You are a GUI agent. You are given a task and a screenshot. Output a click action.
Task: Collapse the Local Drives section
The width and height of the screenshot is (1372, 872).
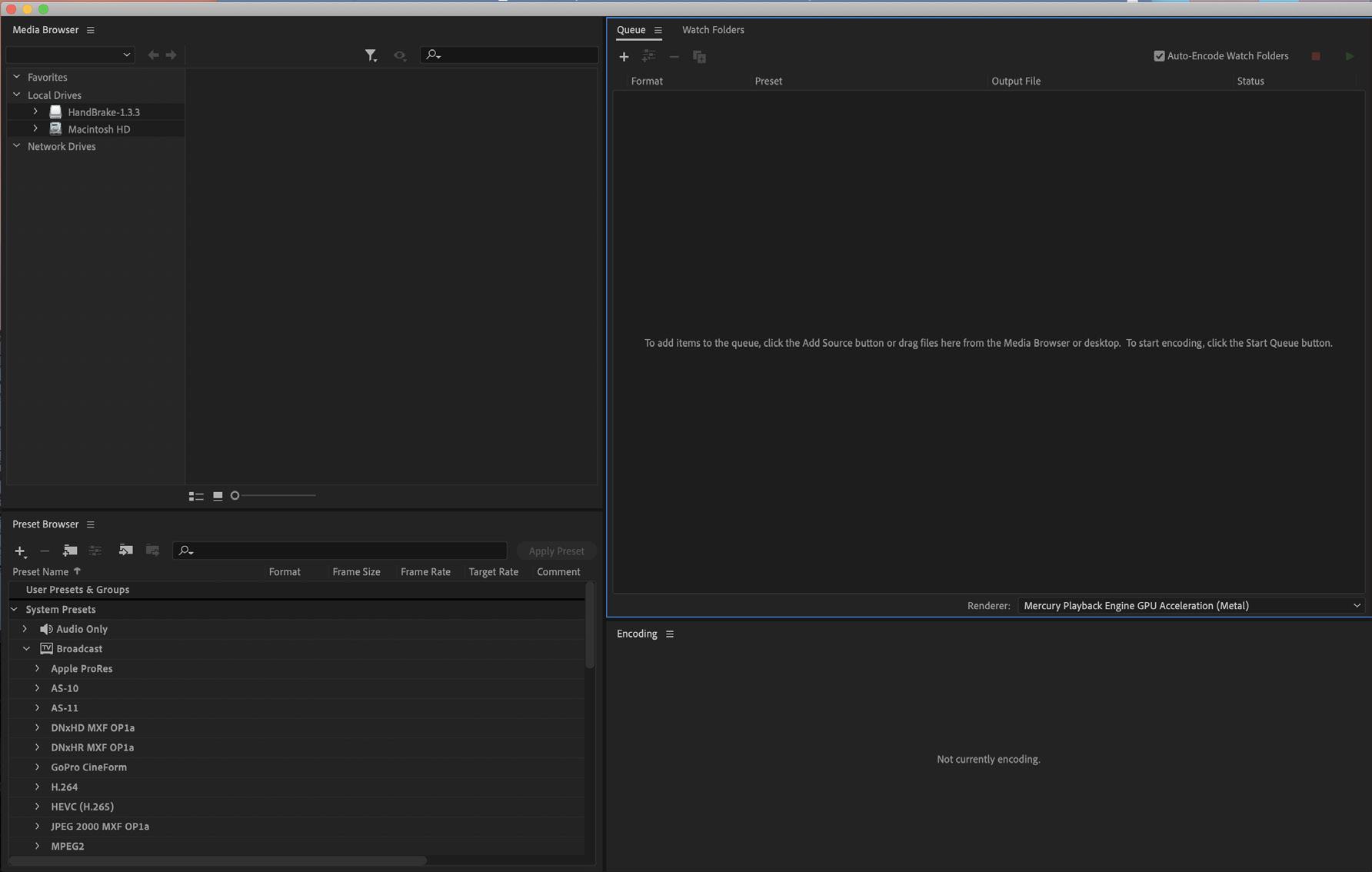click(x=16, y=95)
